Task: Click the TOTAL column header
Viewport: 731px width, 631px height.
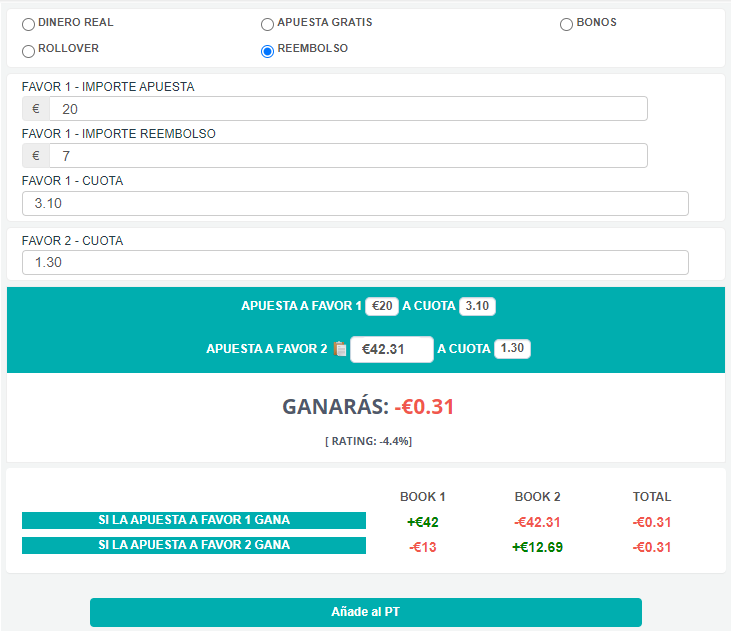Action: 652,497
